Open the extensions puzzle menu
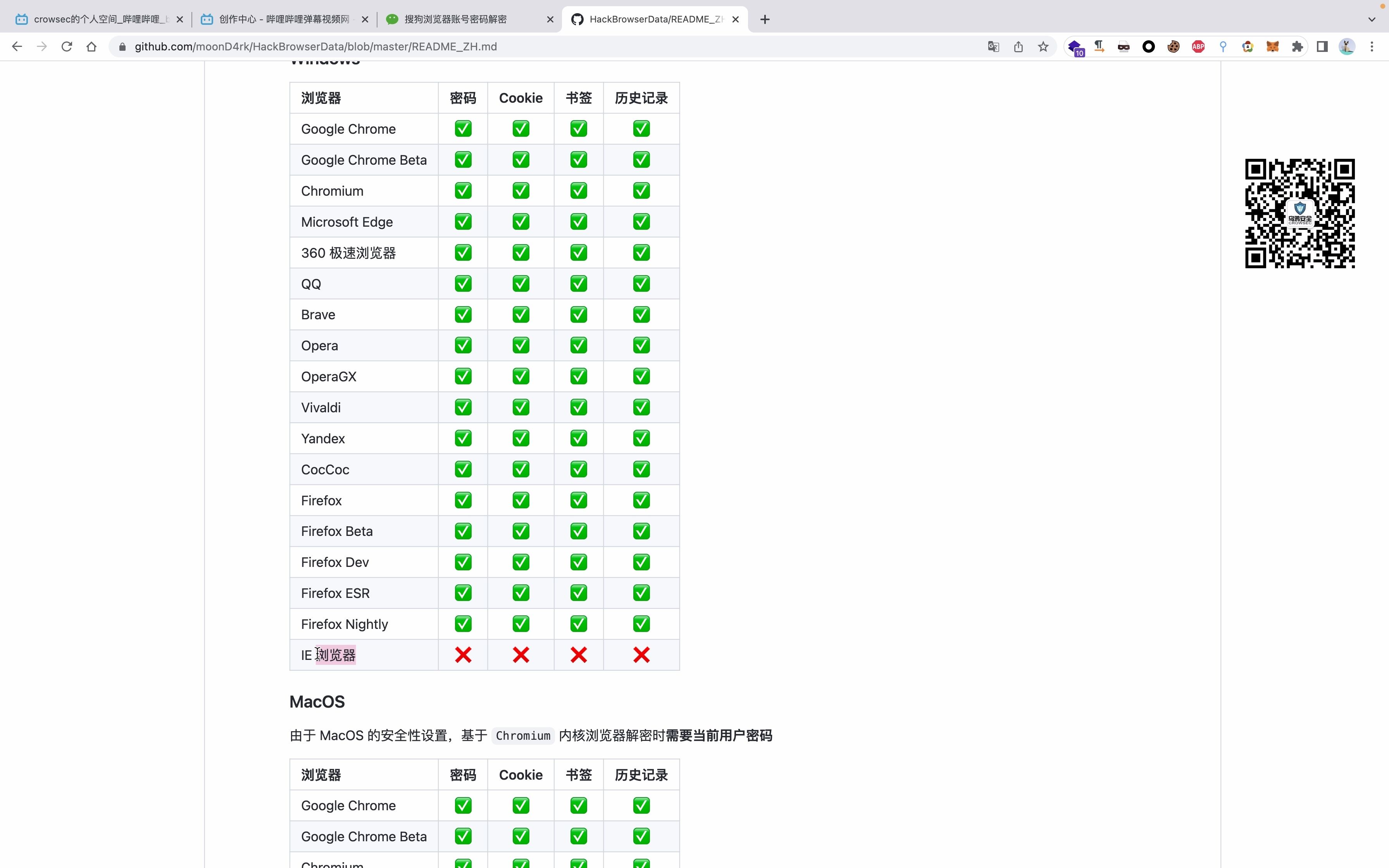The image size is (1389, 868). (x=1297, y=46)
